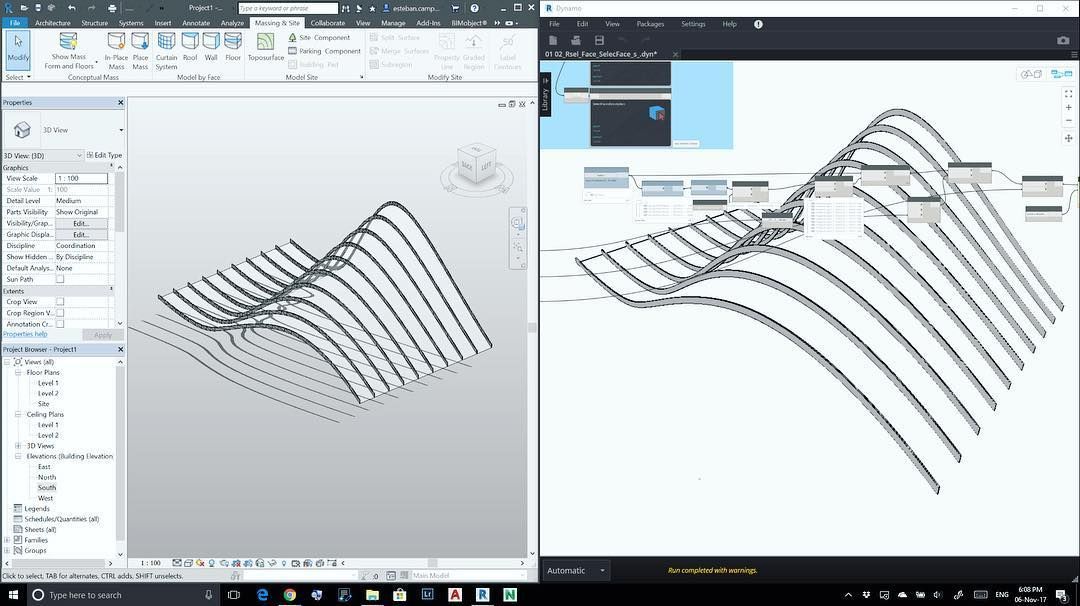1080x606 pixels.
Task: Click the Curtain System tool
Action: (x=166, y=47)
